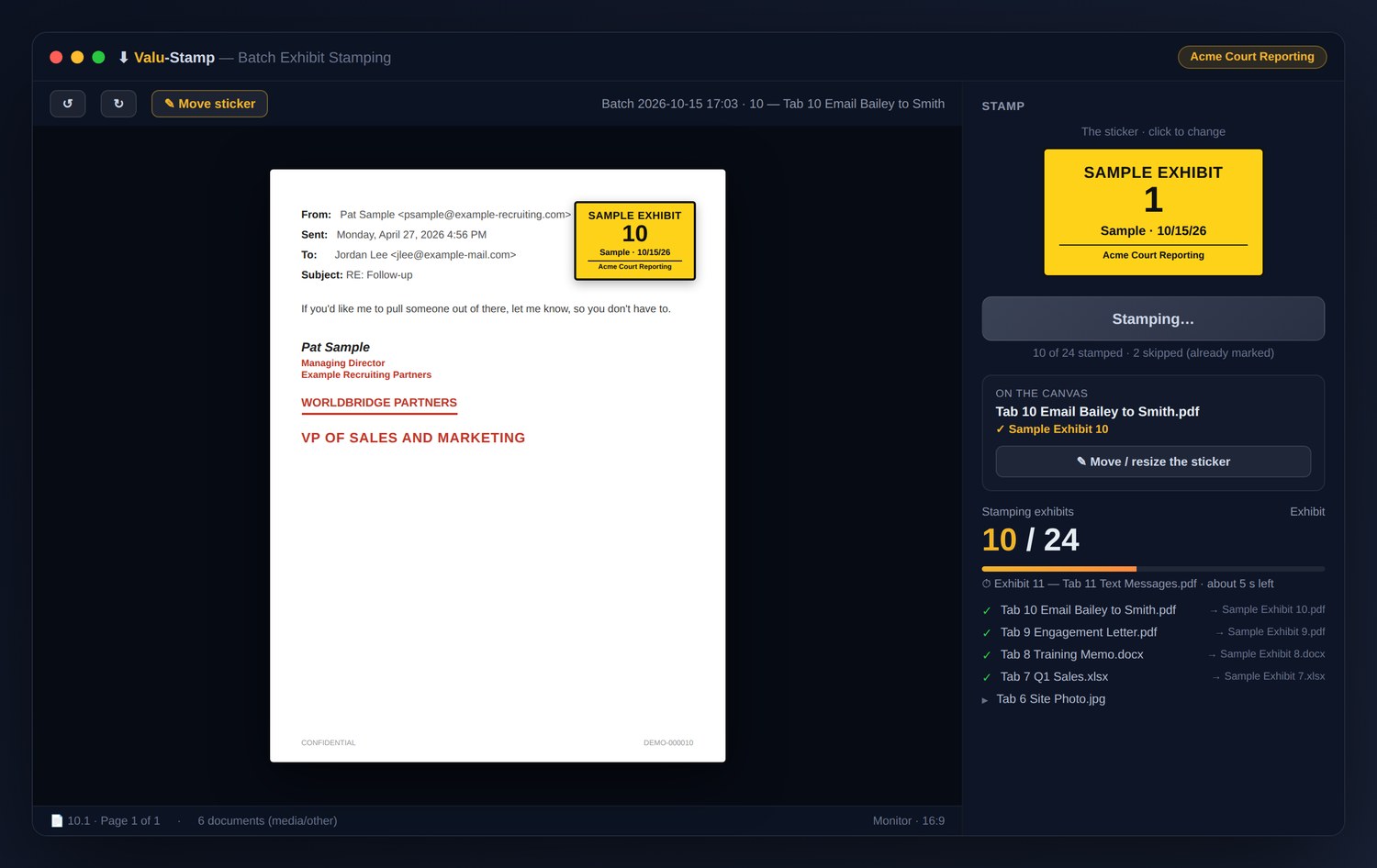Image resolution: width=1377 pixels, height=868 pixels.
Task: Click the Sample Exhibit 8.docx output name
Action: point(1272,654)
